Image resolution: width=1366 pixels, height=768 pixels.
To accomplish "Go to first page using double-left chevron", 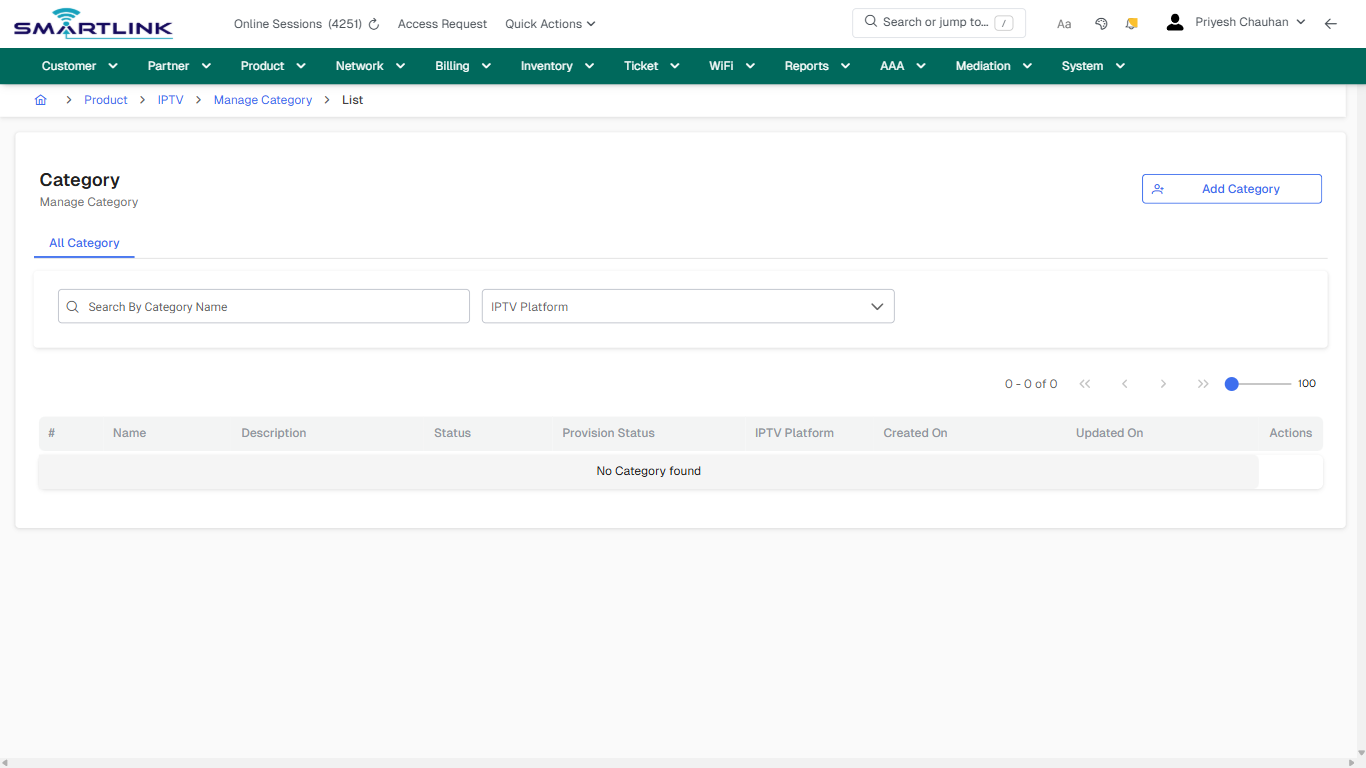I will (x=1085, y=383).
